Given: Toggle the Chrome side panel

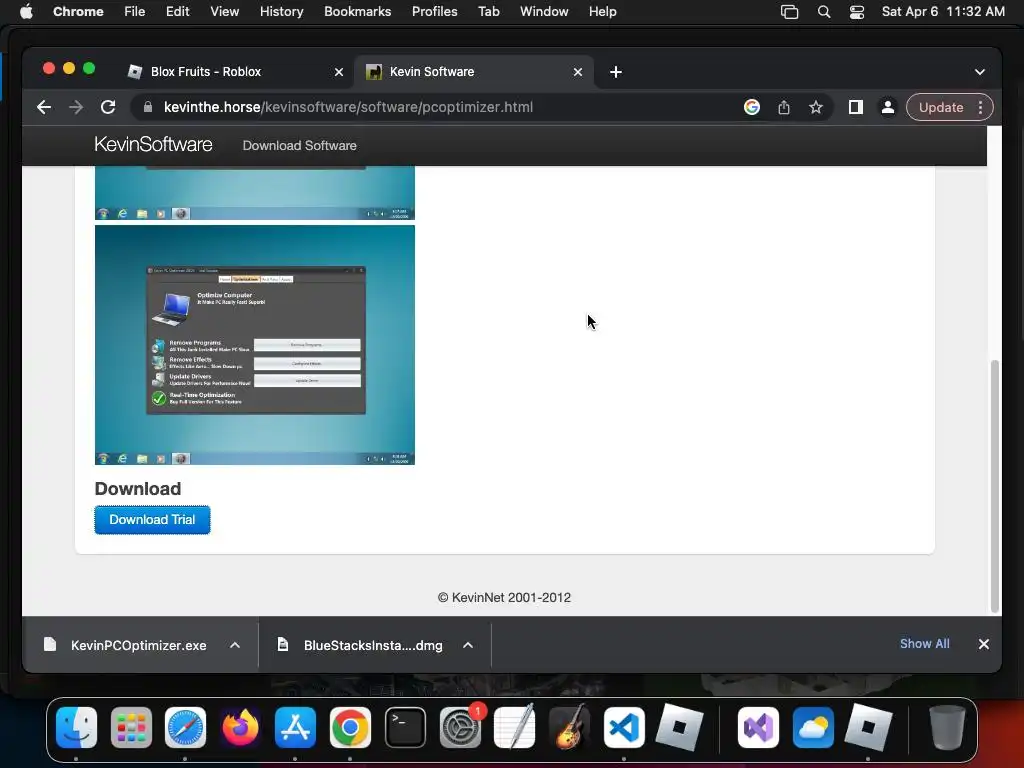Looking at the screenshot, I should (856, 107).
